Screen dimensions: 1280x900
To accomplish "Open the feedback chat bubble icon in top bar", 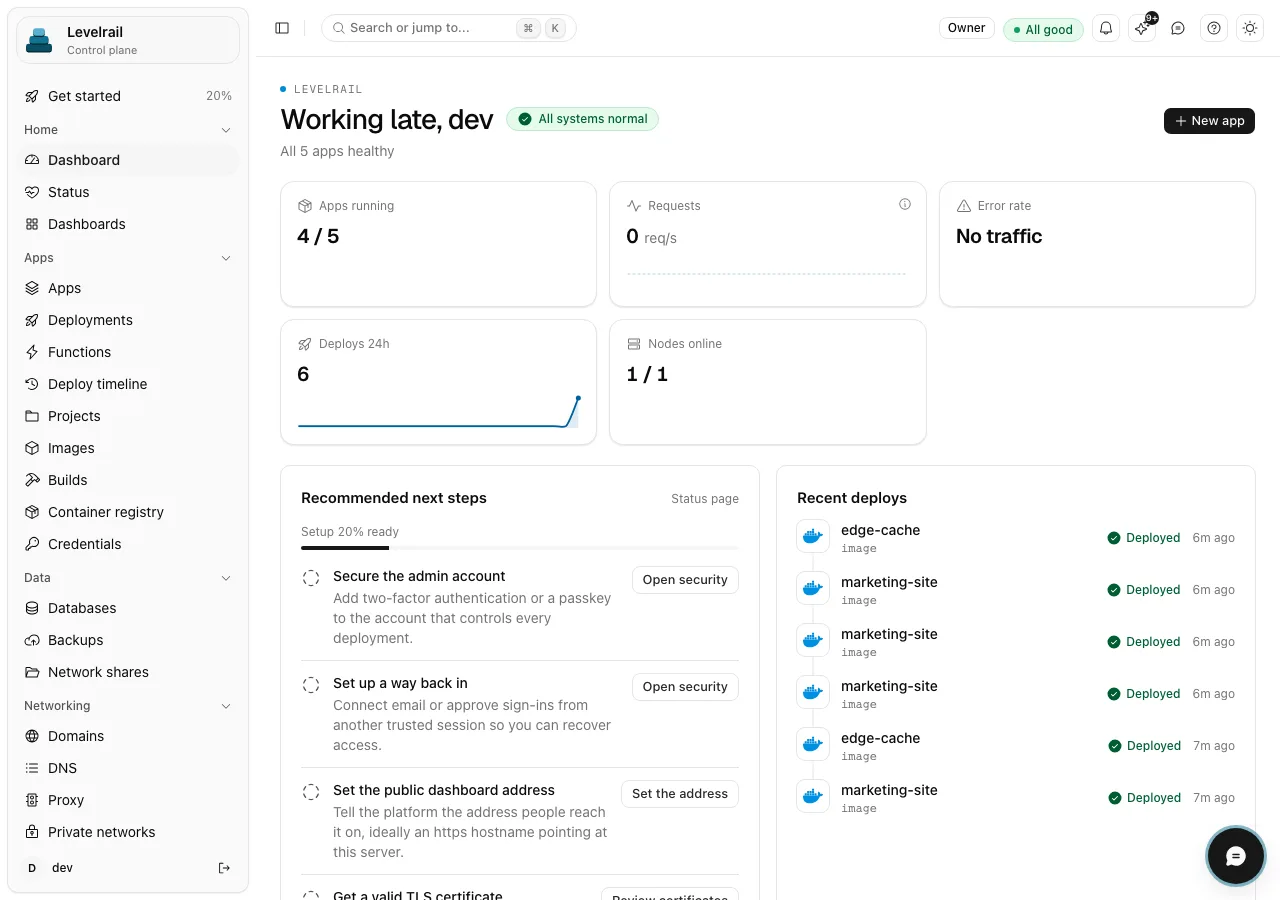I will [x=1178, y=28].
